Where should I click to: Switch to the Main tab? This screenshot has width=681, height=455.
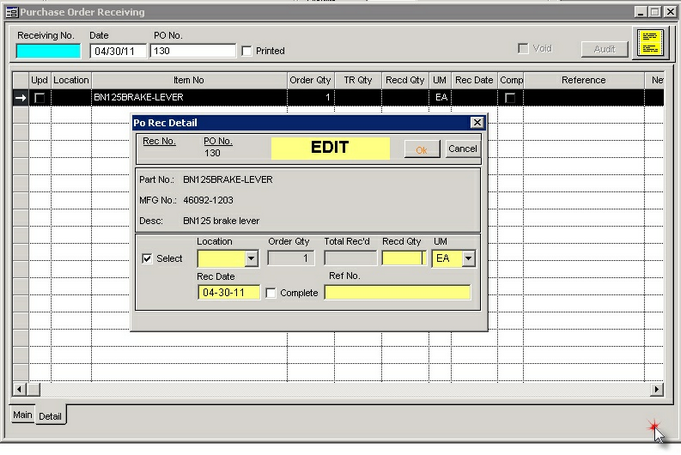tap(22, 414)
